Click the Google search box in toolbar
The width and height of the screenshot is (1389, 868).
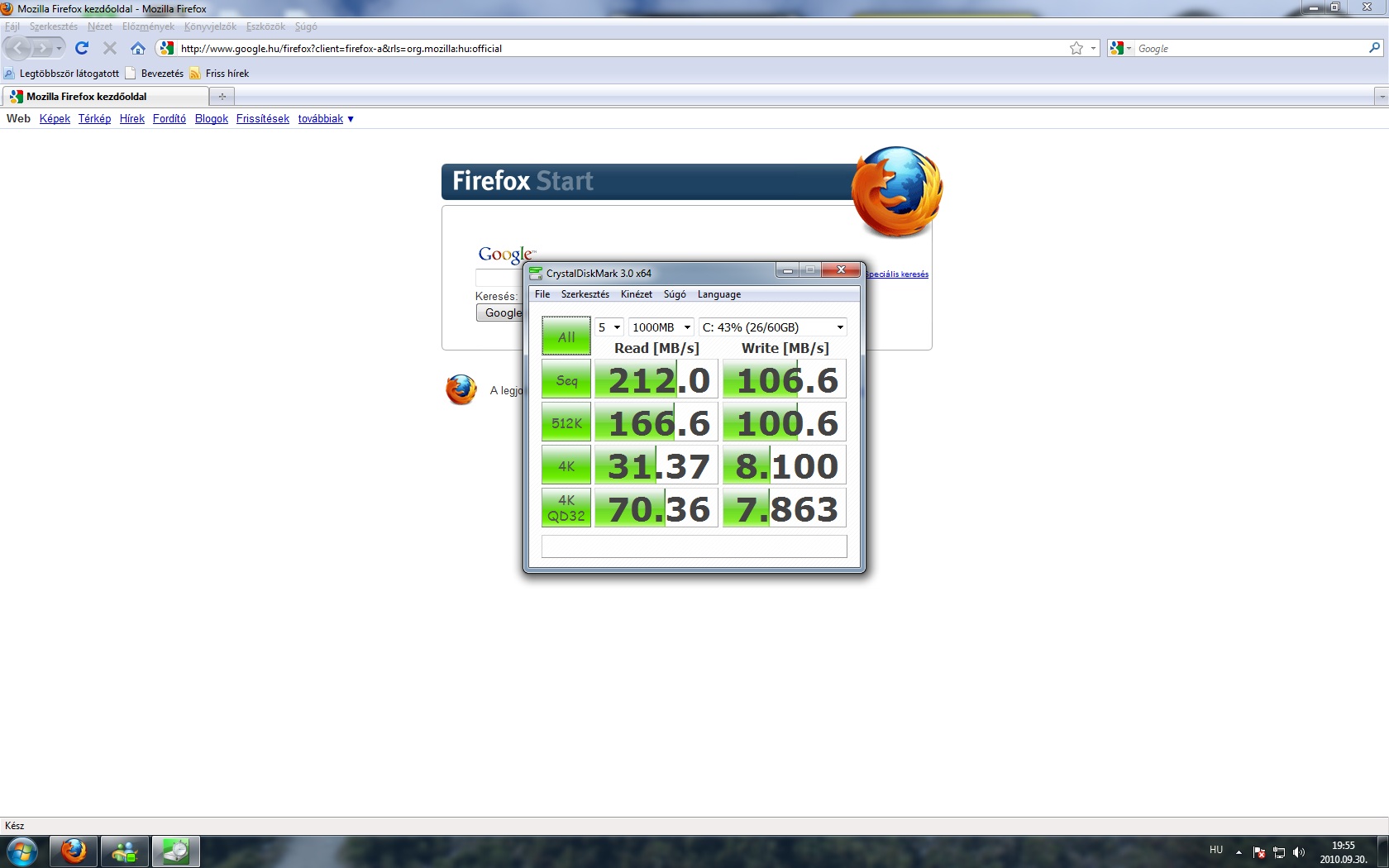coord(1250,49)
